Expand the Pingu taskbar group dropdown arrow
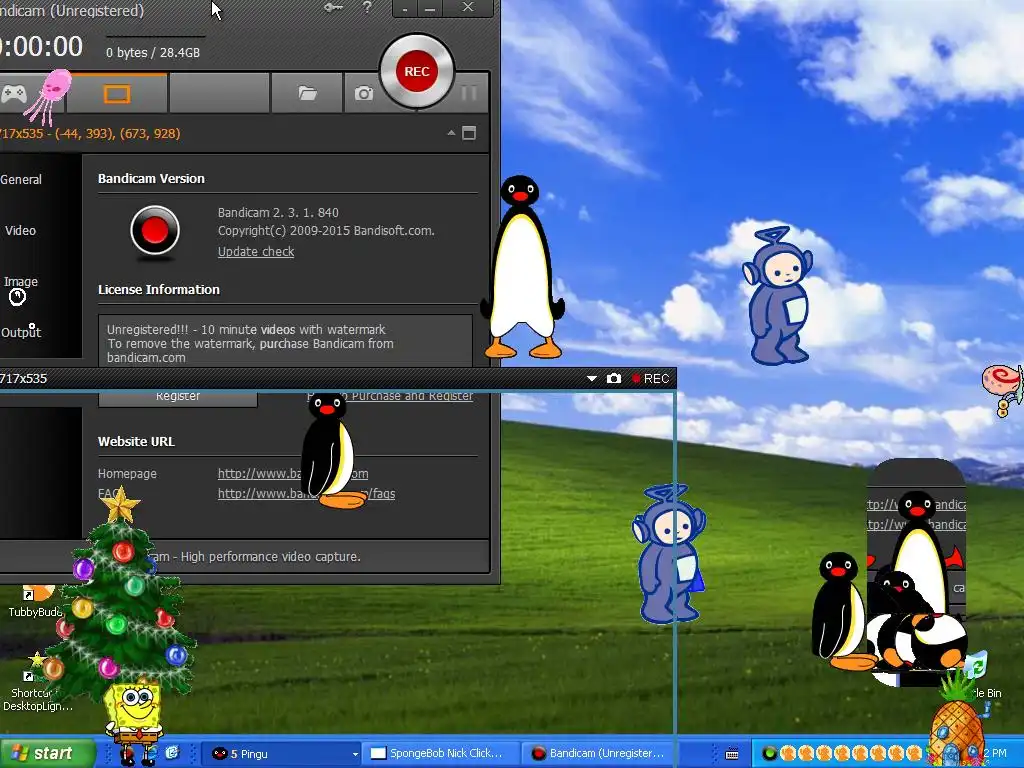The image size is (1024, 768). (355, 754)
